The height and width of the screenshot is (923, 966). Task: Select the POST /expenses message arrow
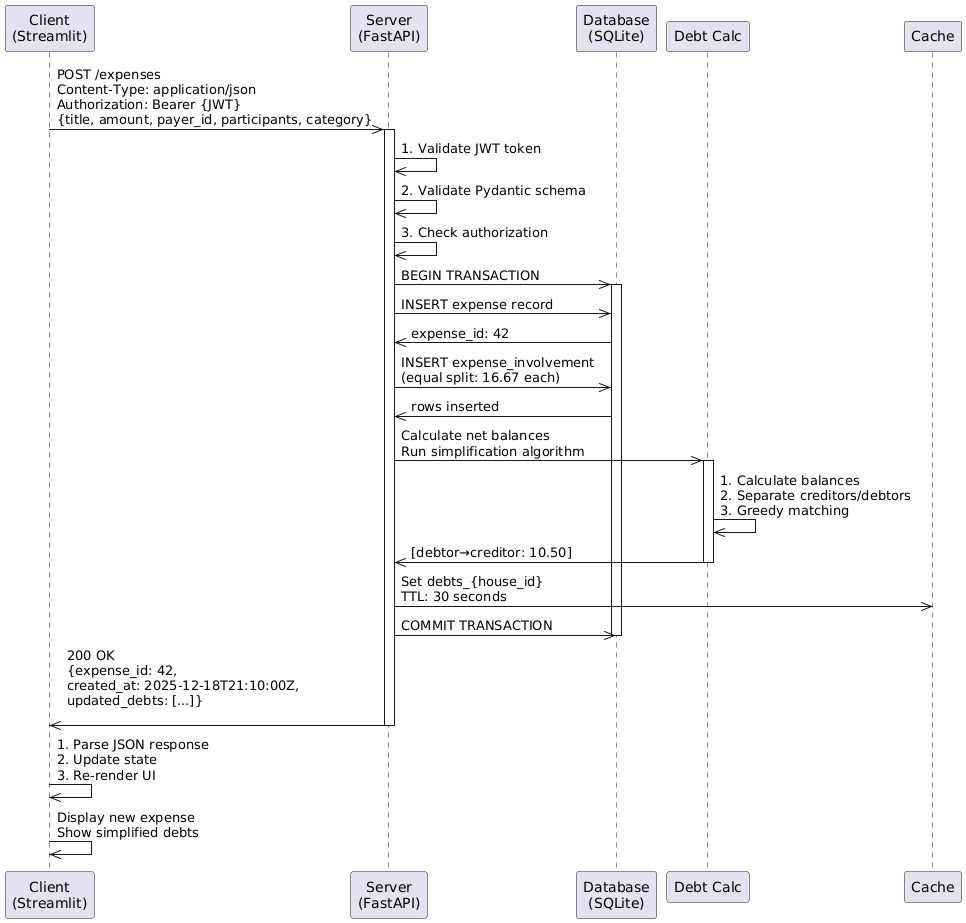click(x=215, y=131)
